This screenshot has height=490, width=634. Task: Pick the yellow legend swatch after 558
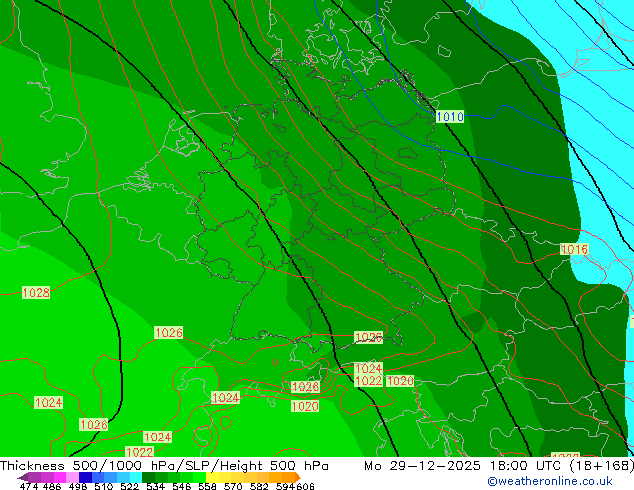(x=212, y=477)
